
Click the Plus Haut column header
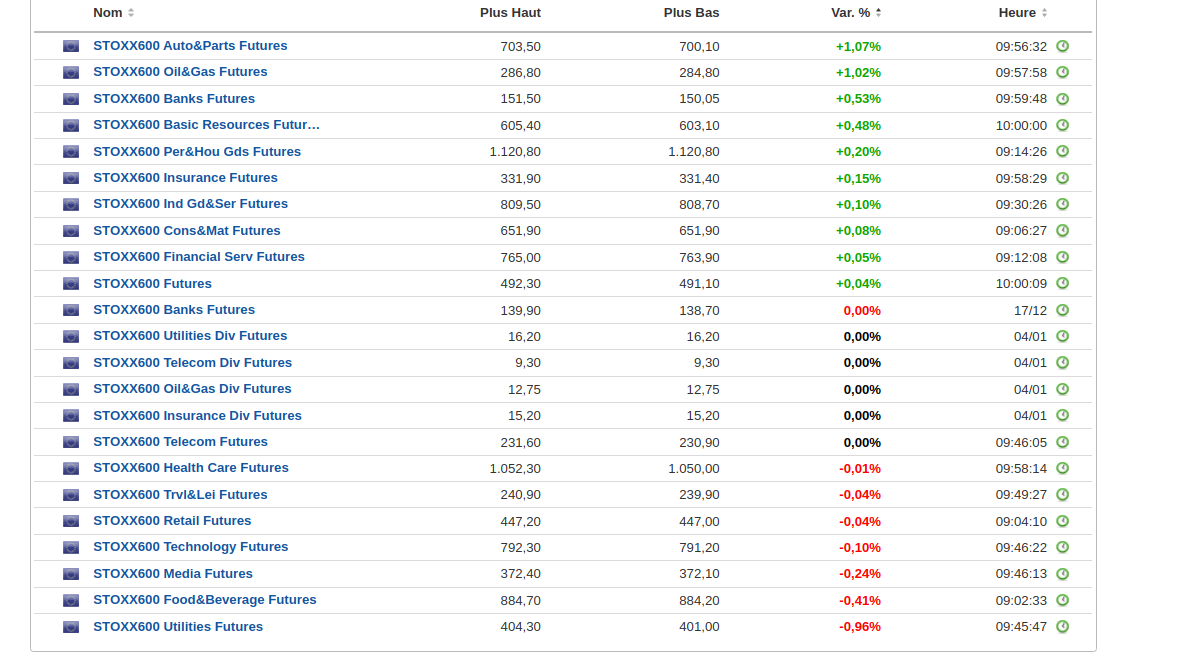(x=510, y=12)
